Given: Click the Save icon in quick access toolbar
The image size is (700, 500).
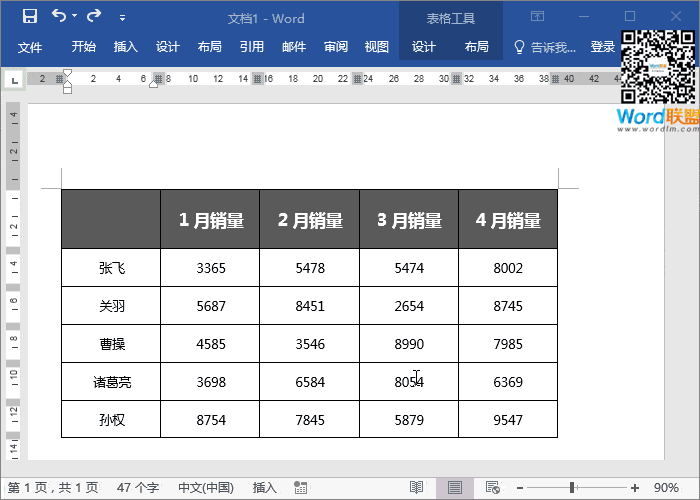Looking at the screenshot, I should (x=29, y=17).
